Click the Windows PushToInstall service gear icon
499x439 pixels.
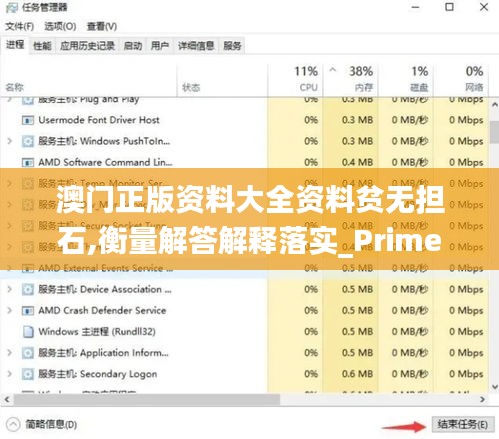pyautogui.click(x=28, y=141)
